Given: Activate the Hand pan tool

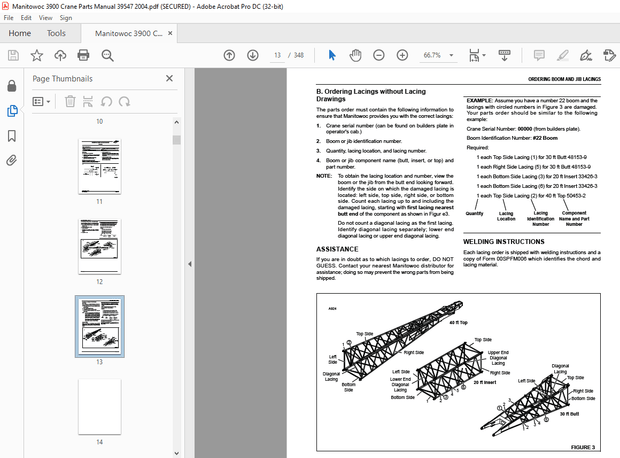Looking at the screenshot, I should (357, 55).
